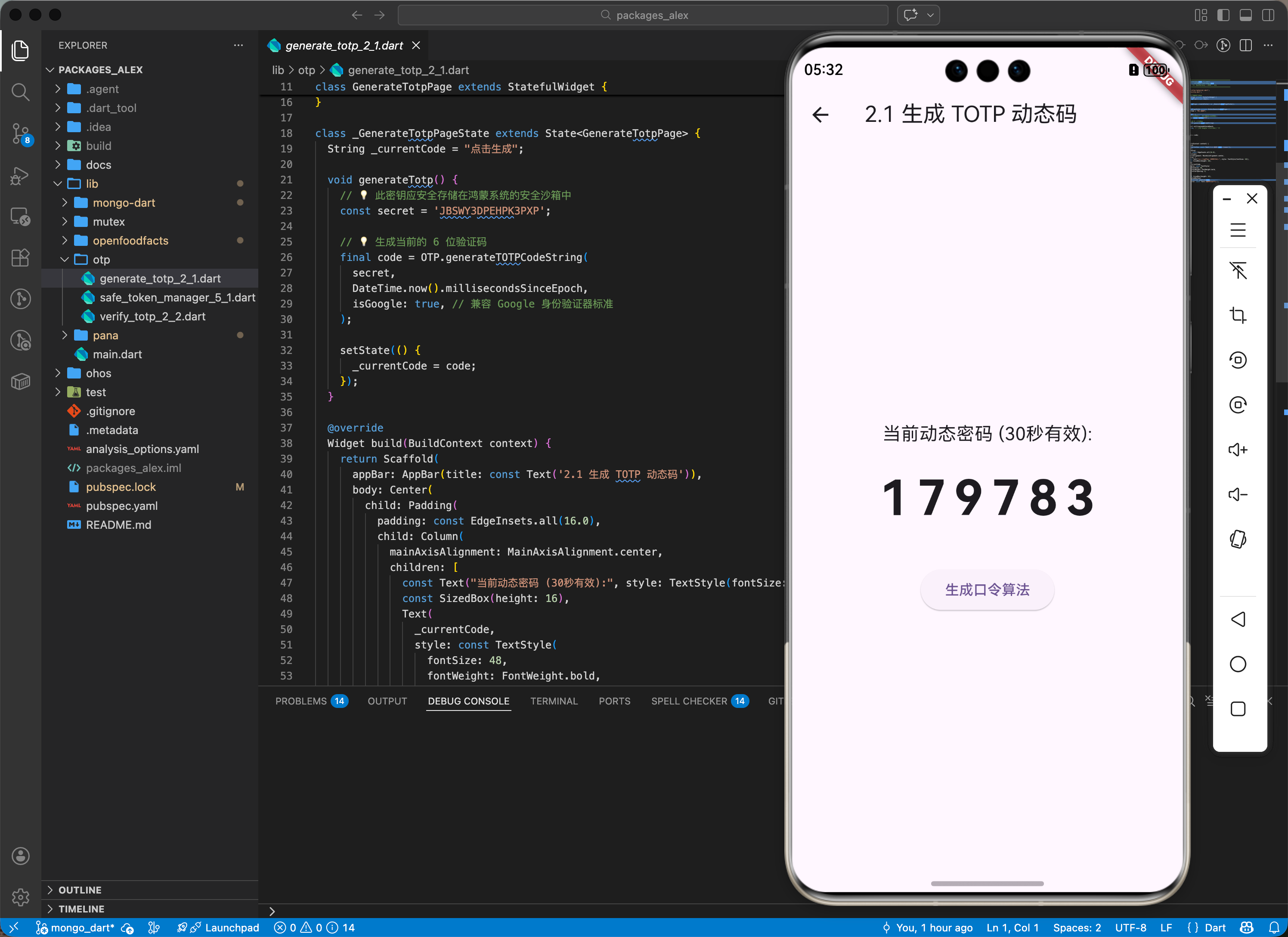Switch to the PROBLEMS tab
Viewport: 1288px width, 937px height.
[300, 701]
